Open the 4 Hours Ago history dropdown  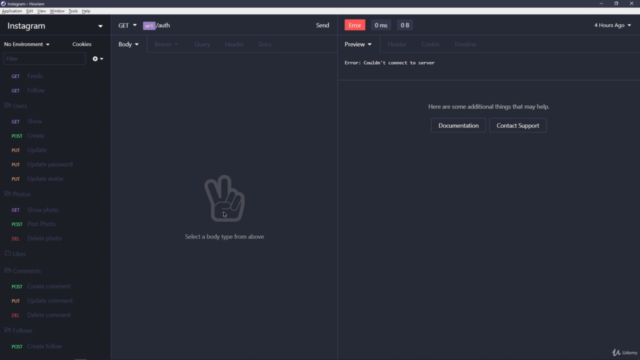coord(612,25)
